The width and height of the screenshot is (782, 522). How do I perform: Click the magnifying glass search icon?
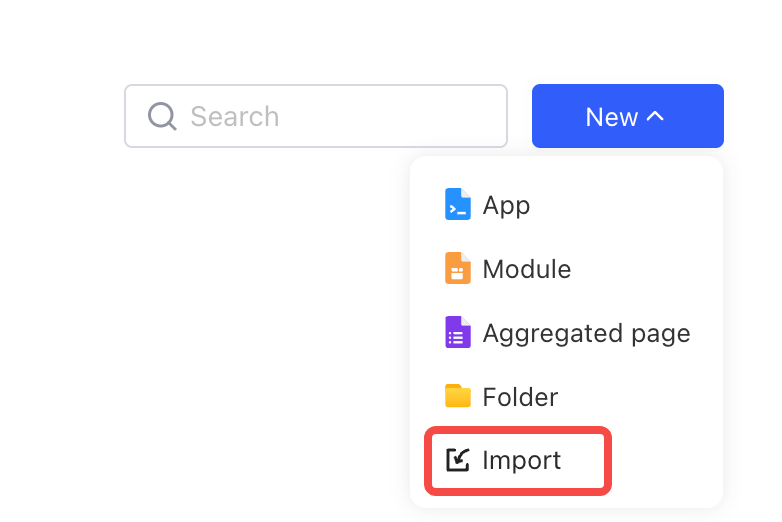tap(162, 116)
